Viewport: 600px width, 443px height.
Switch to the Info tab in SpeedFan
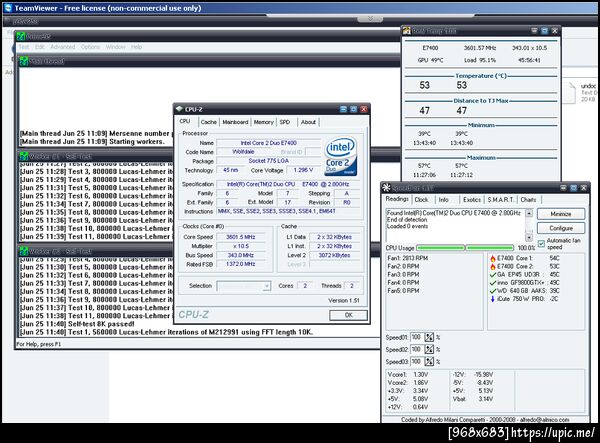(443, 200)
